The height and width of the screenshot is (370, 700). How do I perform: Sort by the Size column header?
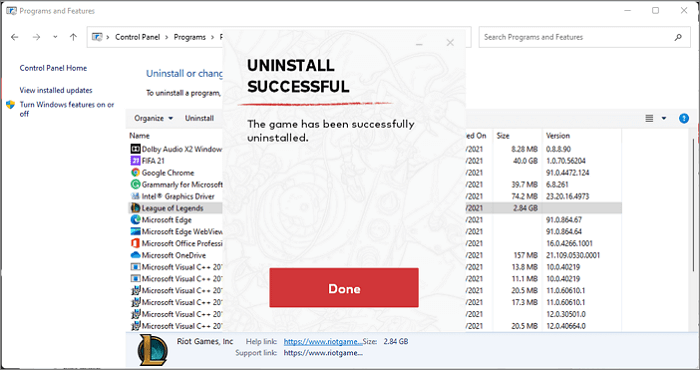503,135
